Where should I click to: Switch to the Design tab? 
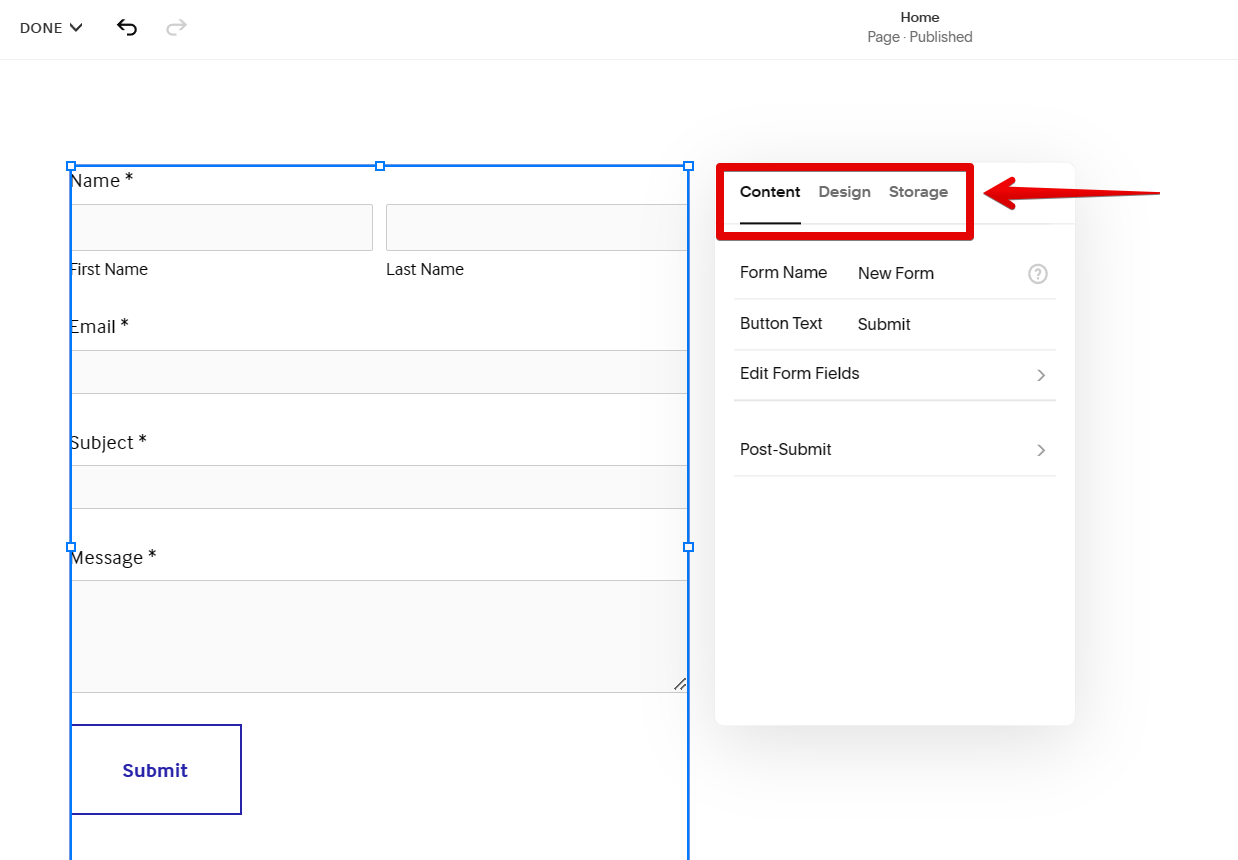[844, 192]
